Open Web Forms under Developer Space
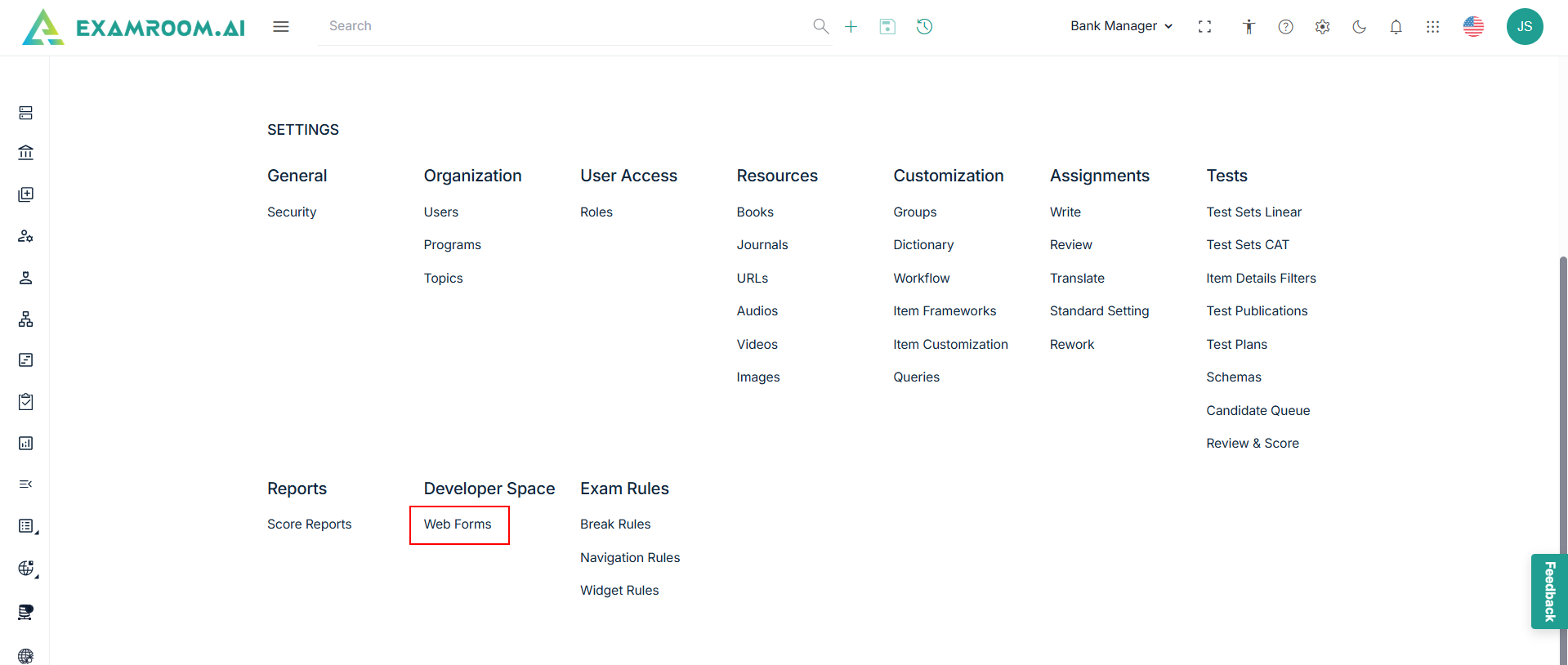The width and height of the screenshot is (1568, 665). [458, 524]
